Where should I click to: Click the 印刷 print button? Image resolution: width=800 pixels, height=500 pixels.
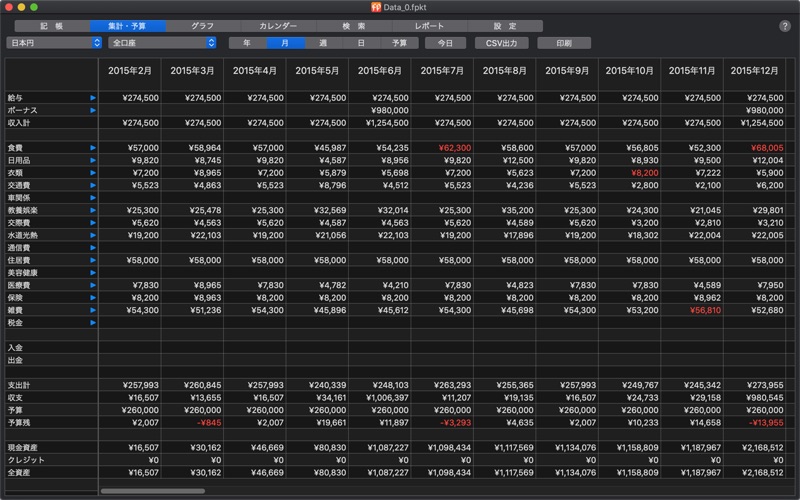point(564,43)
